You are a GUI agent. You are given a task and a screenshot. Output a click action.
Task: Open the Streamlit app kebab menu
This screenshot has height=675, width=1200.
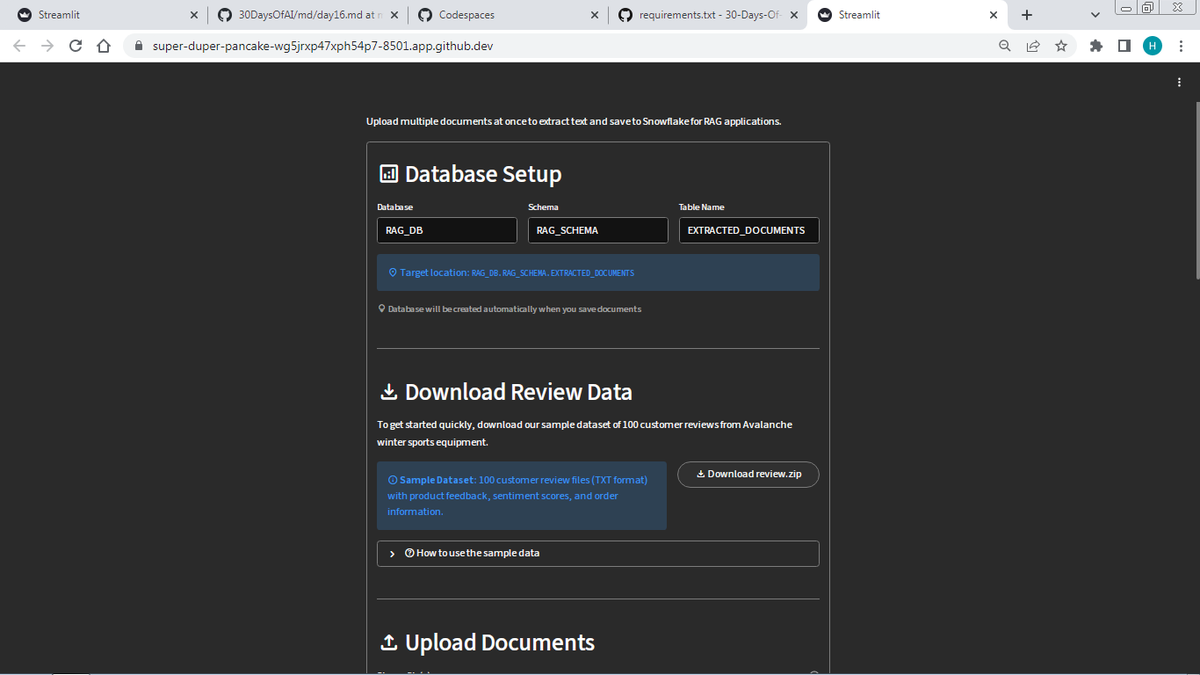point(1180,83)
